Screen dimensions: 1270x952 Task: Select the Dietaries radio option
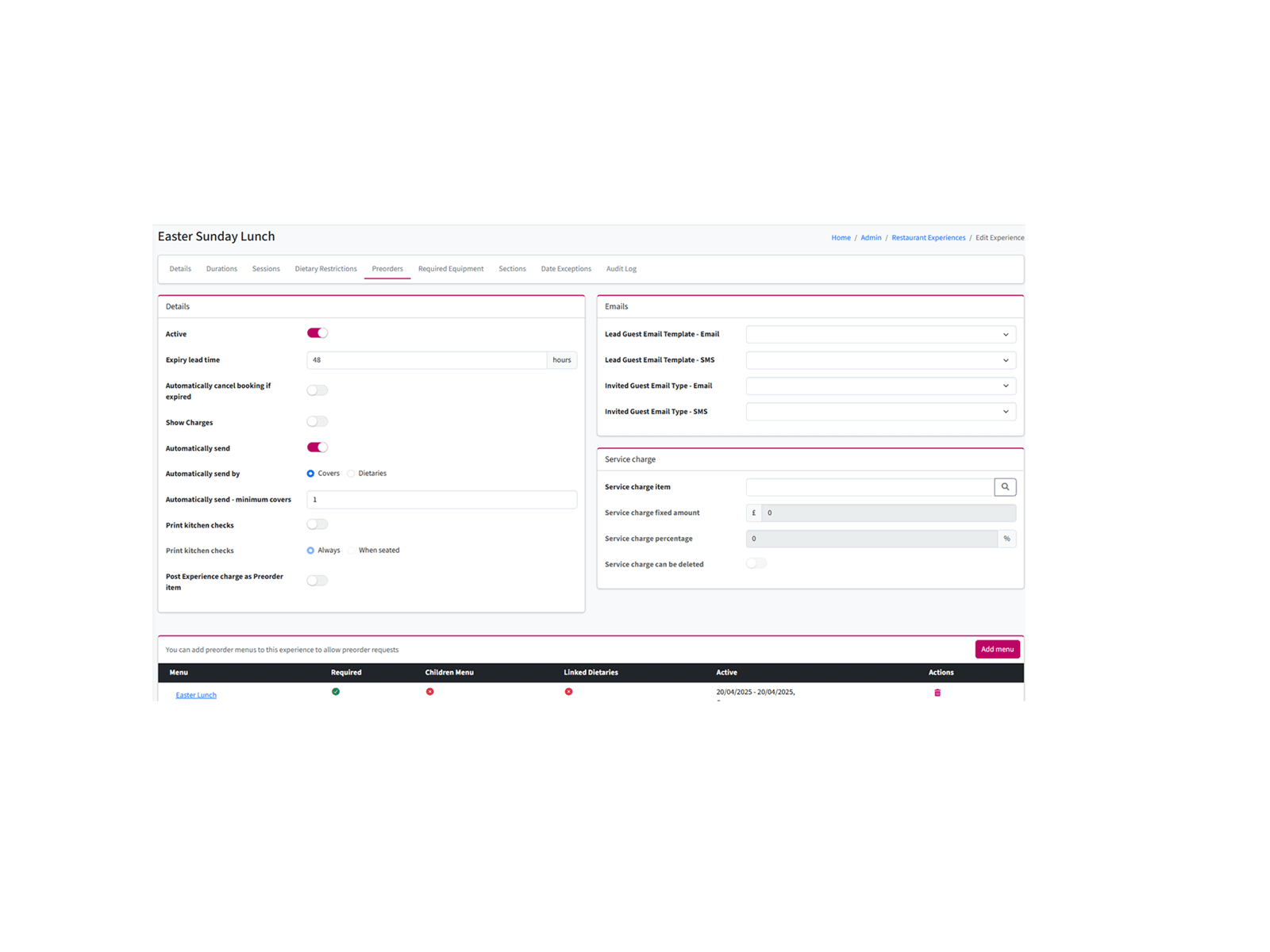351,474
